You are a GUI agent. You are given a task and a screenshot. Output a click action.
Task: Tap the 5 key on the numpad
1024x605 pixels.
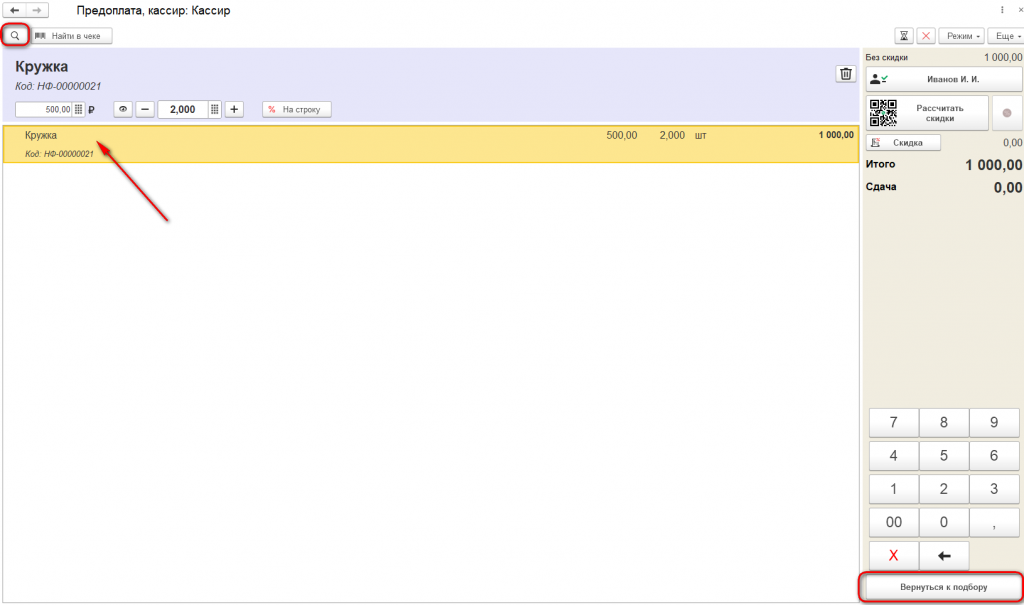coord(944,456)
